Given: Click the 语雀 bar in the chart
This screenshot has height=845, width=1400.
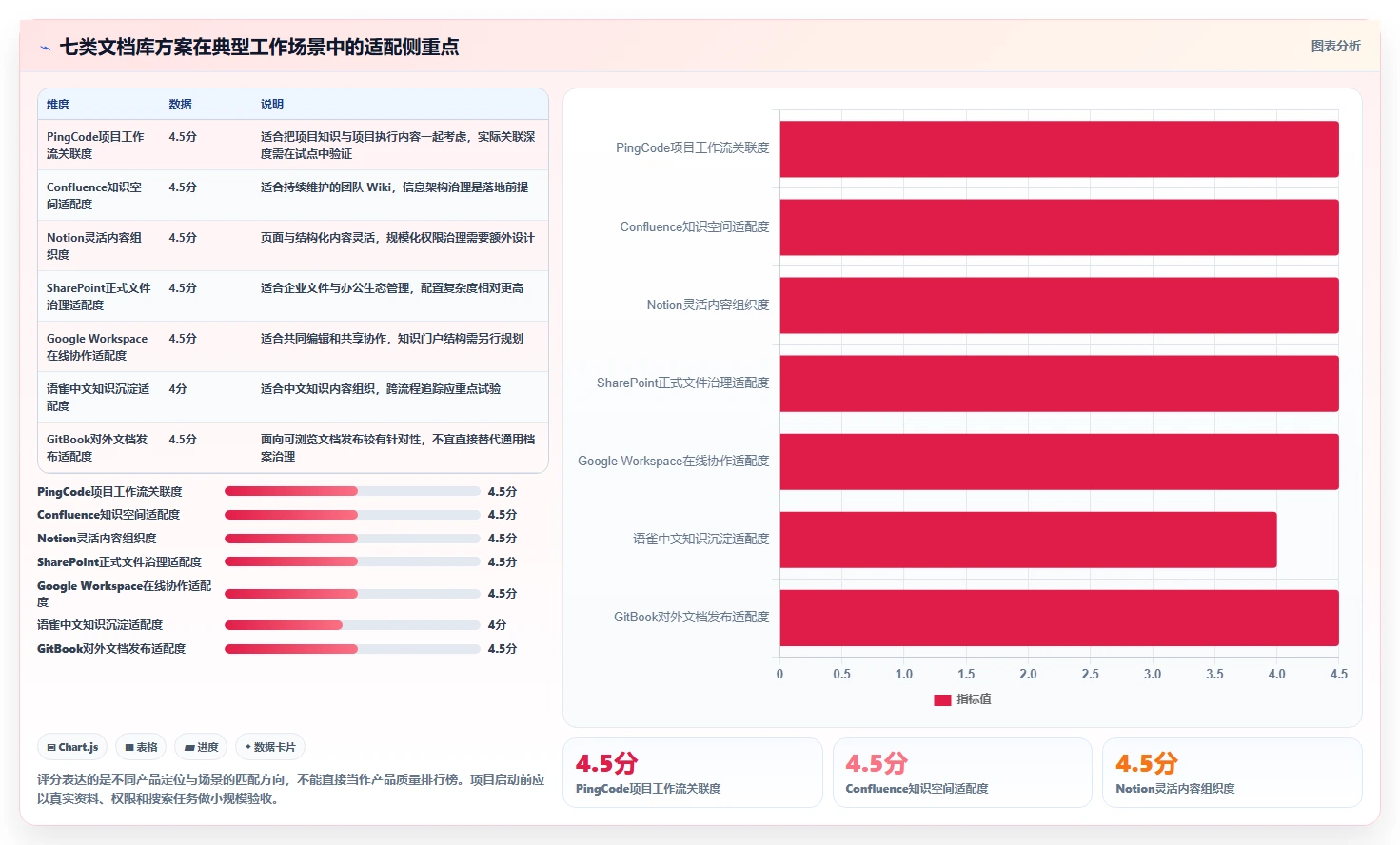Looking at the screenshot, I should (1028, 540).
